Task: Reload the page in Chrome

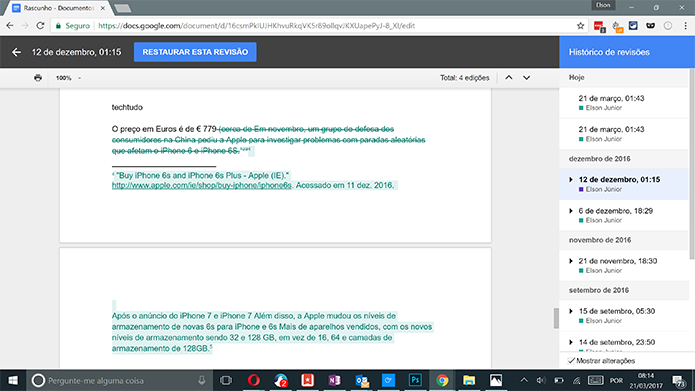Action: [x=40, y=26]
